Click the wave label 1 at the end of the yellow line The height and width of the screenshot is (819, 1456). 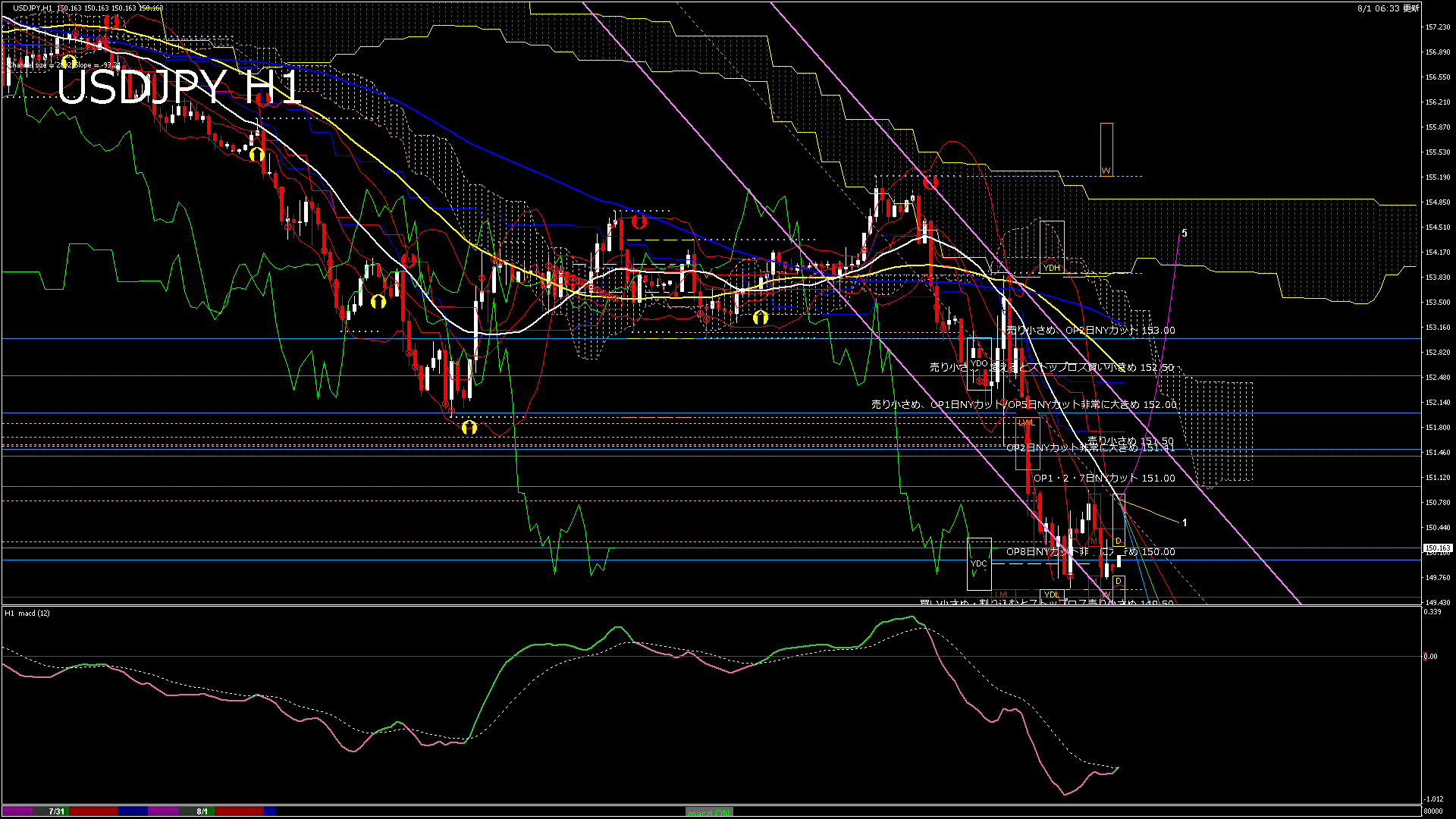1185,522
